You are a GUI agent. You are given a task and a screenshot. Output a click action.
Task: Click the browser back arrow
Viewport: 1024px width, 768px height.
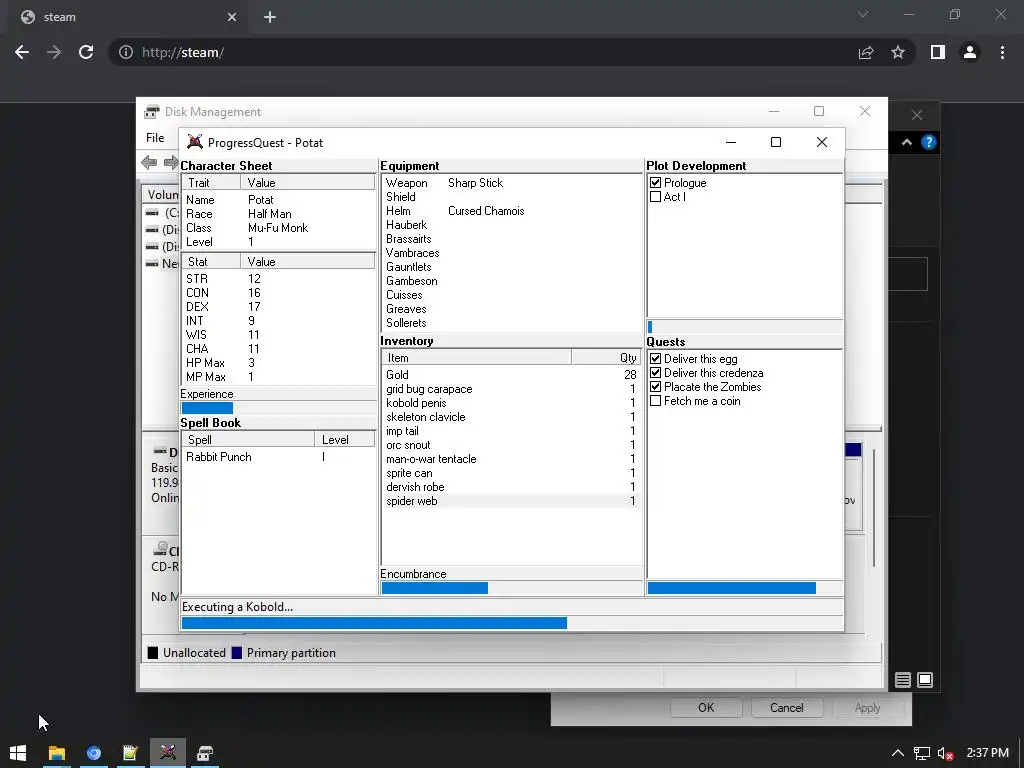22,52
